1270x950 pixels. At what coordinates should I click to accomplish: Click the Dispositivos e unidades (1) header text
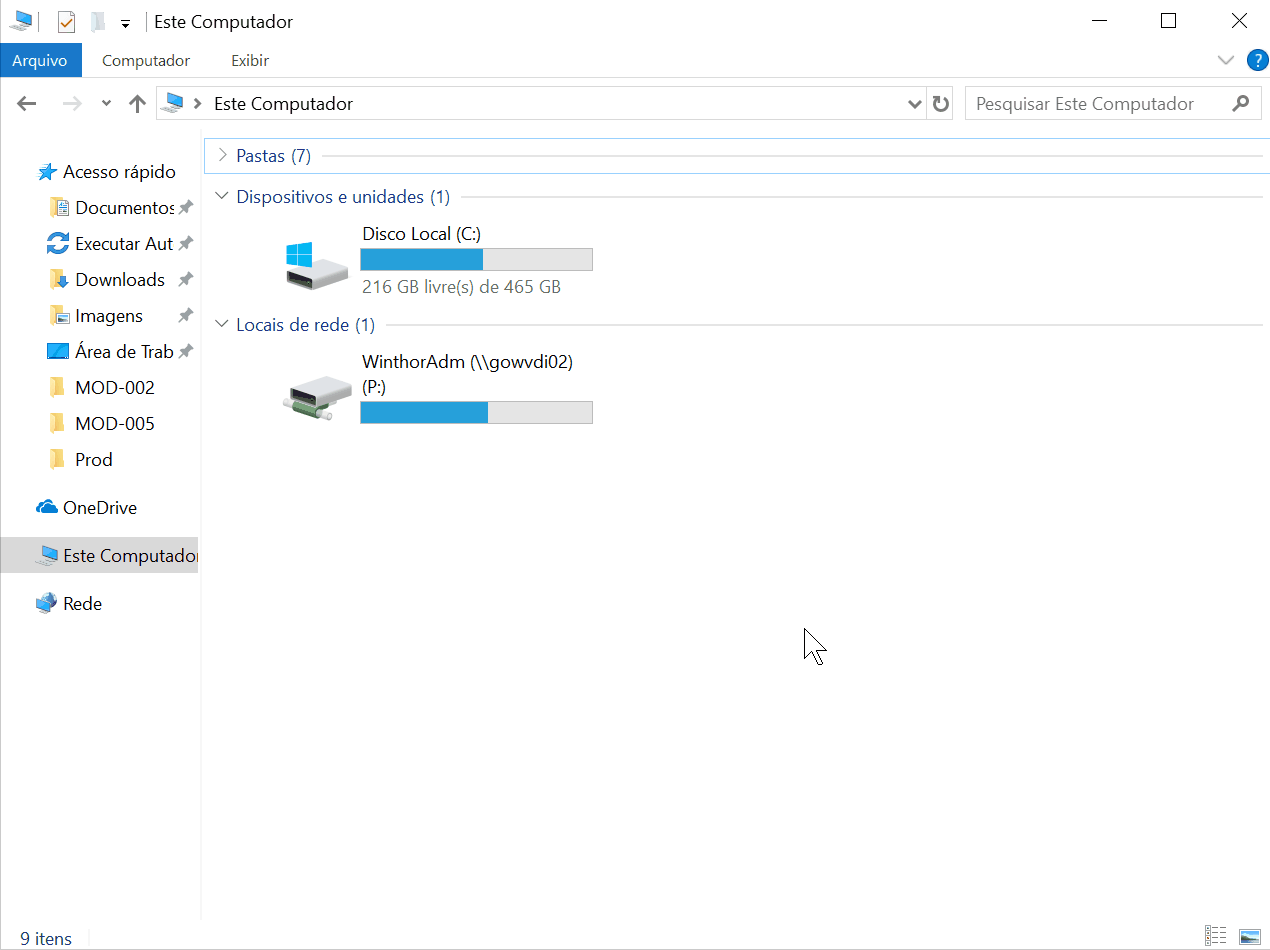[343, 197]
